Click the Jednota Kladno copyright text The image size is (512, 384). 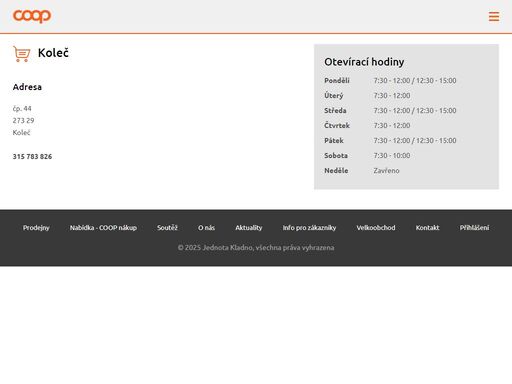pyautogui.click(x=256, y=247)
